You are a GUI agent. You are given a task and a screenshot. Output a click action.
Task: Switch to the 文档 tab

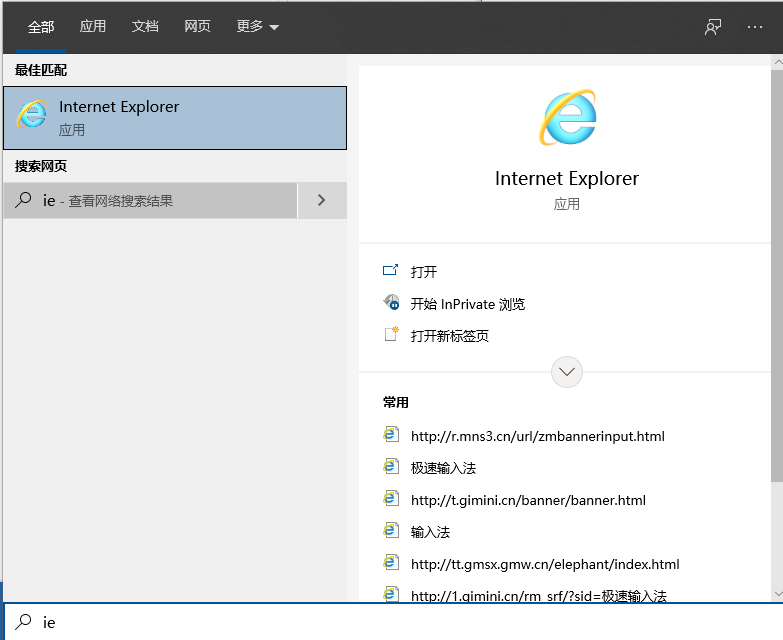(145, 27)
